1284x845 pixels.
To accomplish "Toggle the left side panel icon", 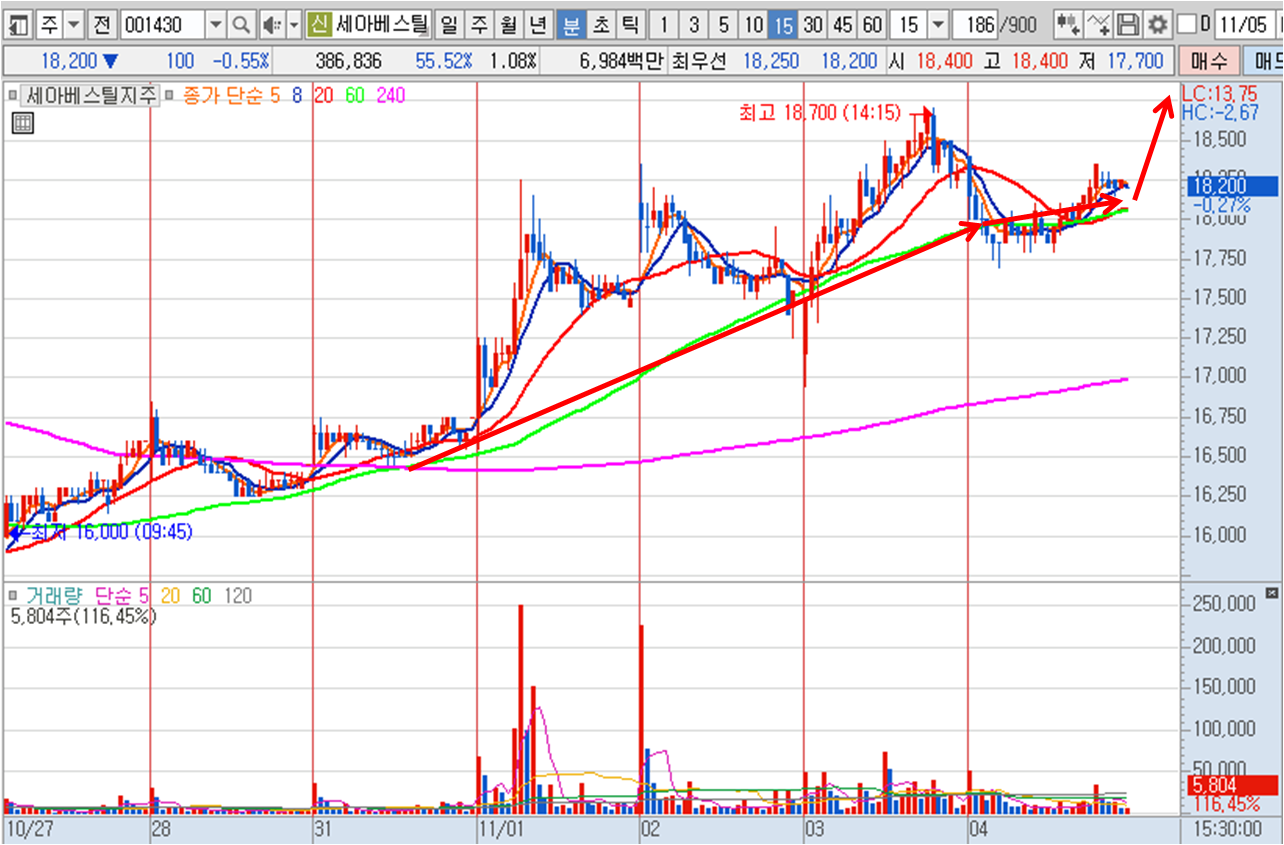I will coord(18,23).
